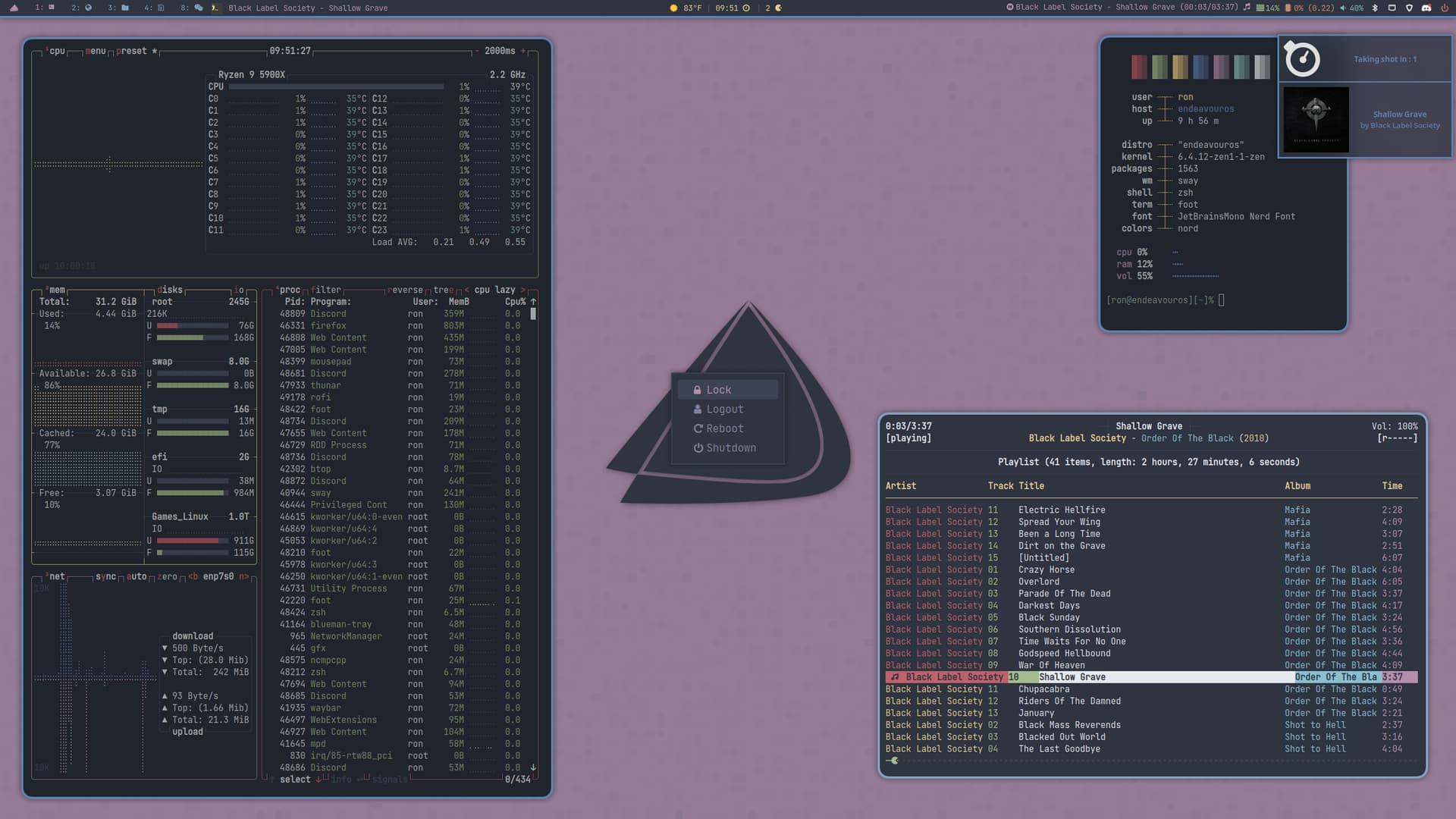Click the plus after 2000ms update interval

[x=523, y=51]
